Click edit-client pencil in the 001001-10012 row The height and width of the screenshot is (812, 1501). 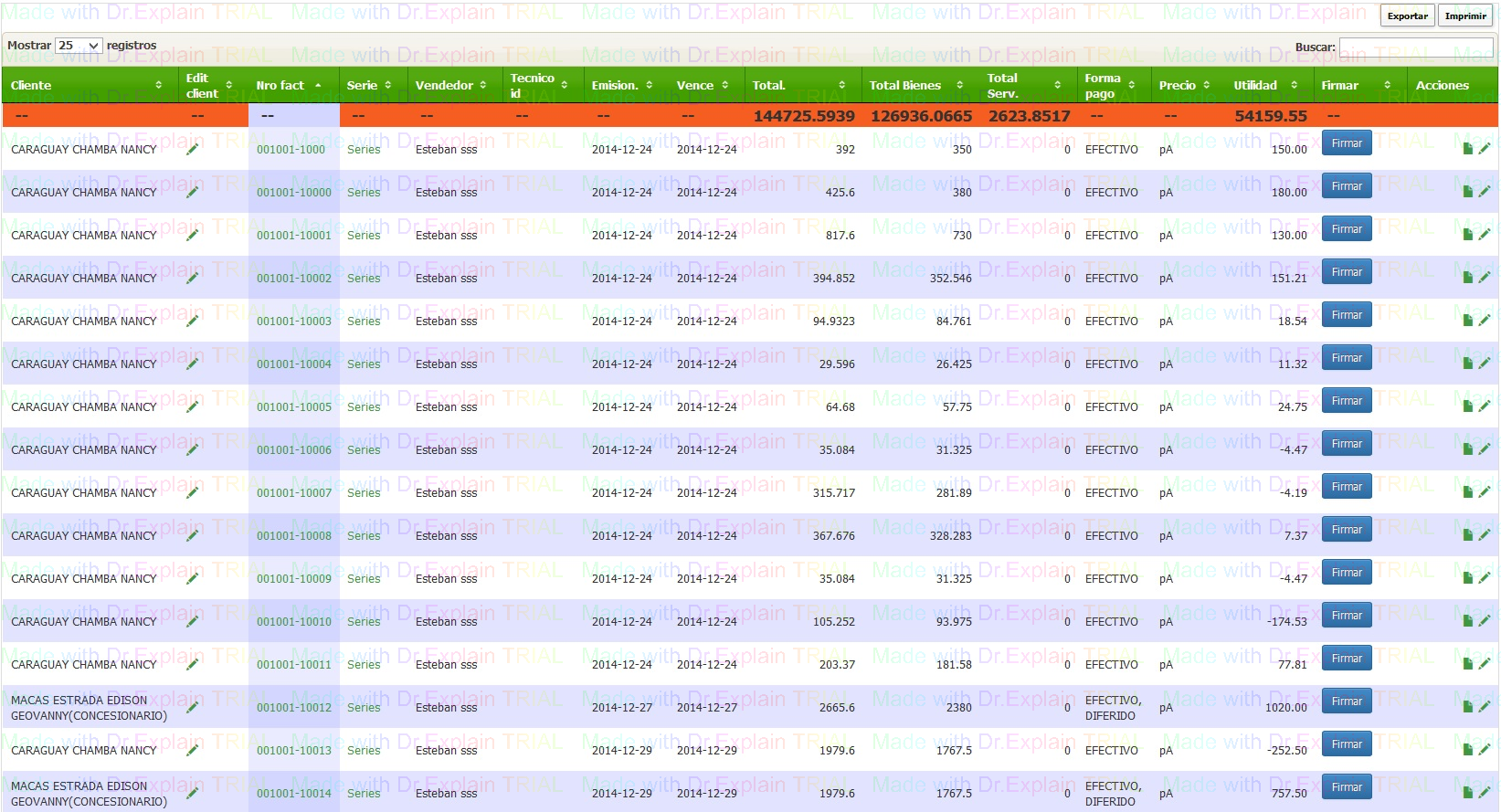pos(192,707)
